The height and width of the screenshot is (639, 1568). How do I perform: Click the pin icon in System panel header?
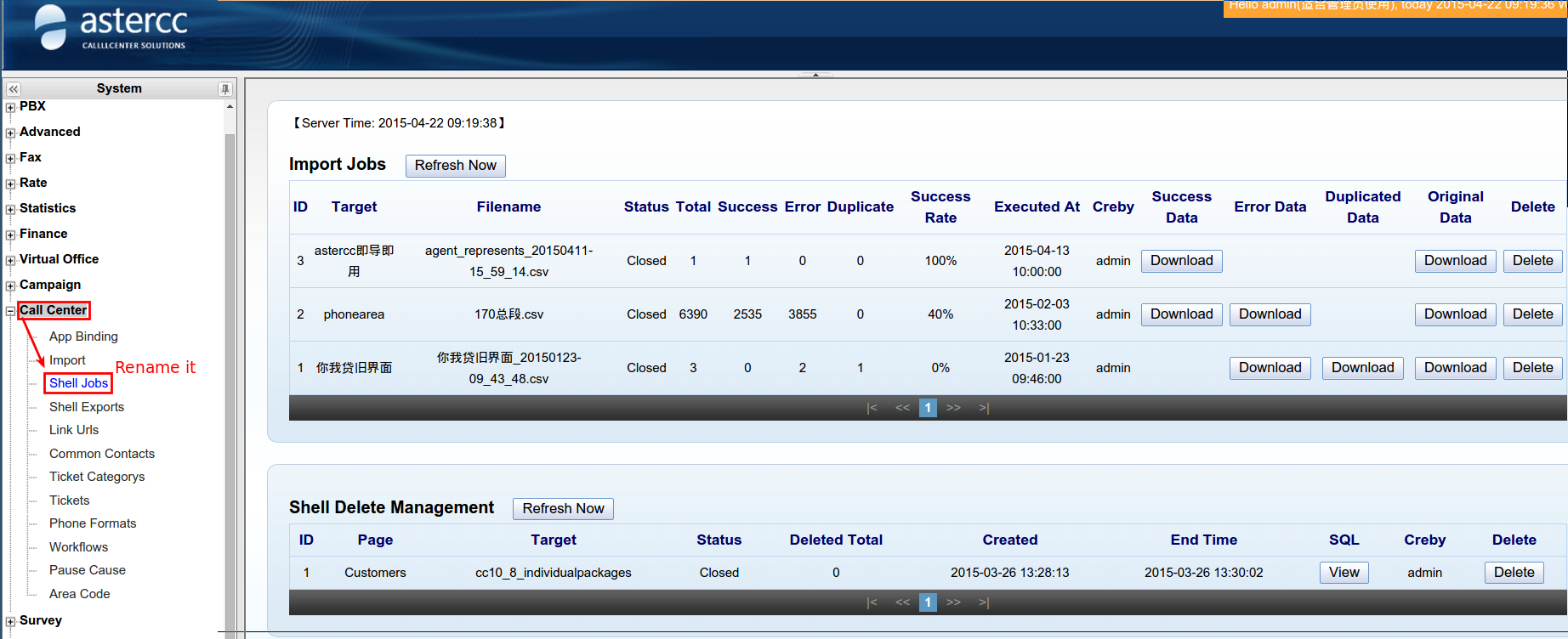pos(224,89)
